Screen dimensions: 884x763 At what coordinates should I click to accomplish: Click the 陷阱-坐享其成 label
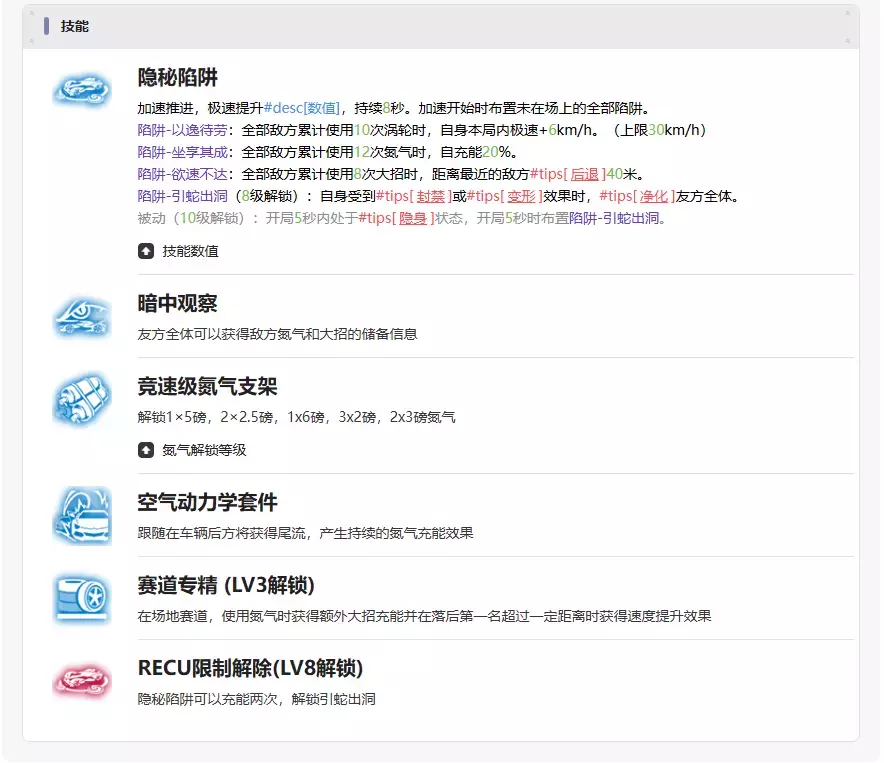(183, 152)
